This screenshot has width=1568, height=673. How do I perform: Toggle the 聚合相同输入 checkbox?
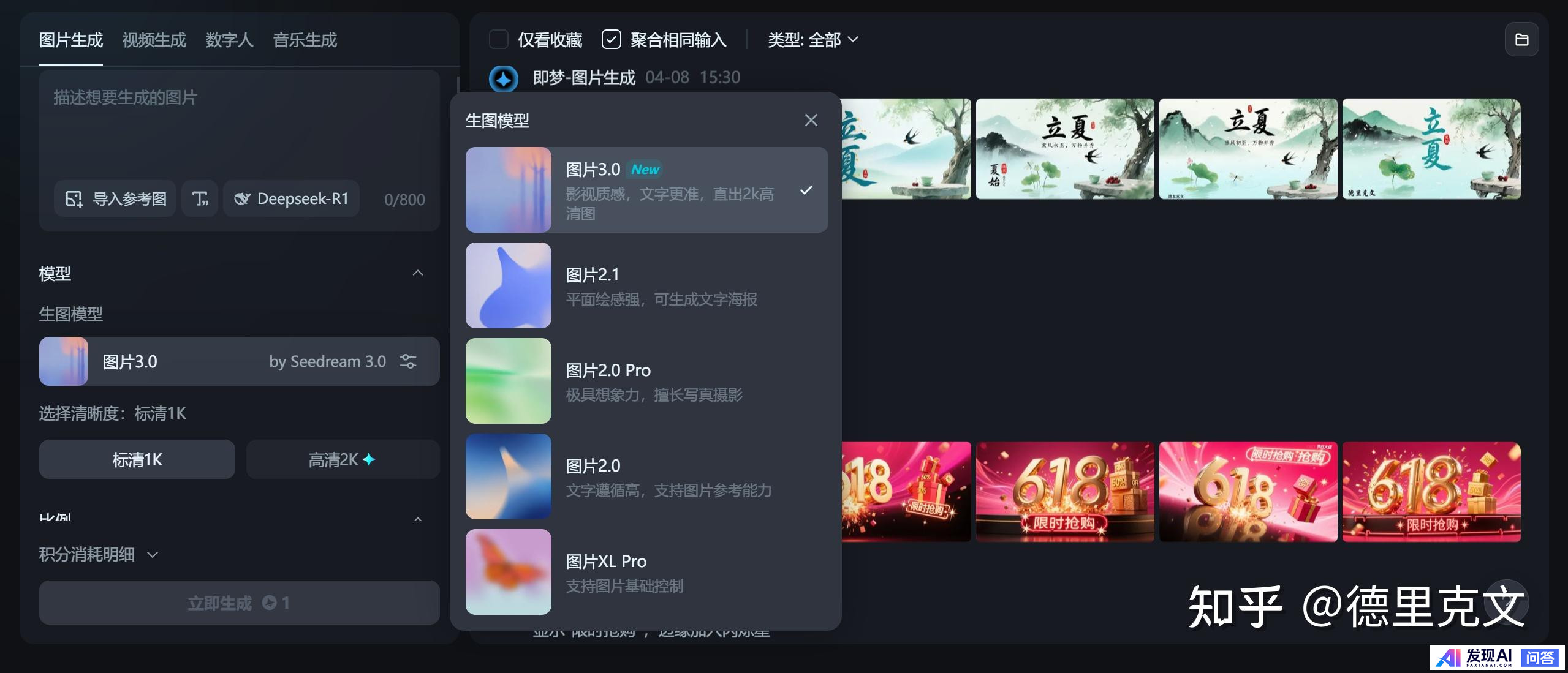tap(612, 40)
